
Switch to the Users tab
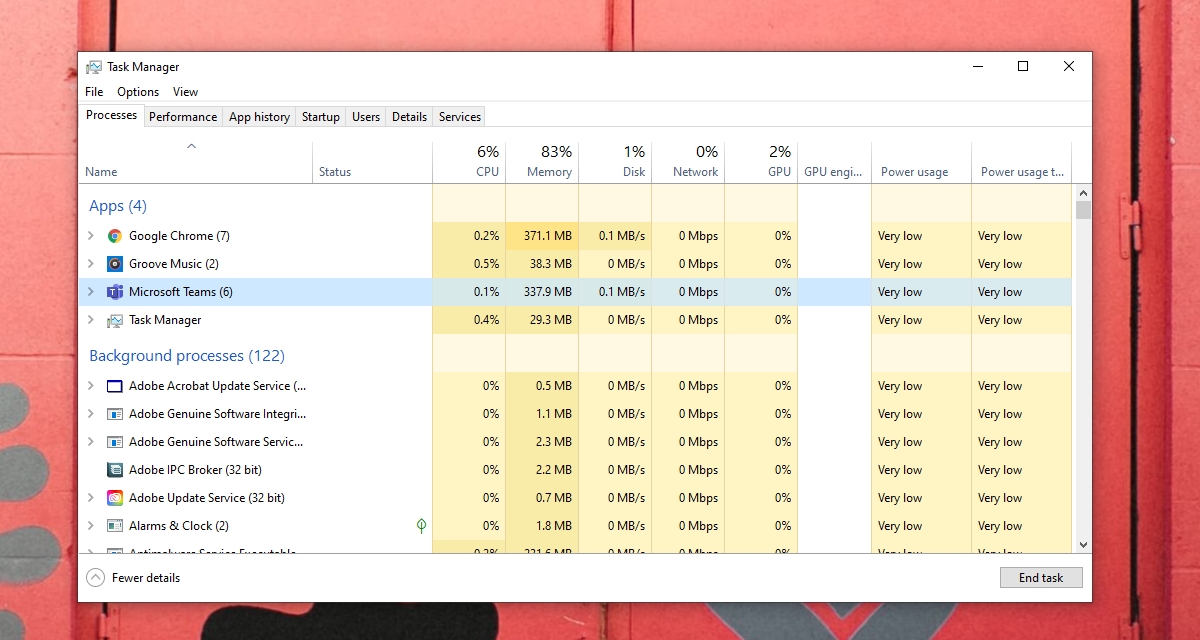(366, 117)
